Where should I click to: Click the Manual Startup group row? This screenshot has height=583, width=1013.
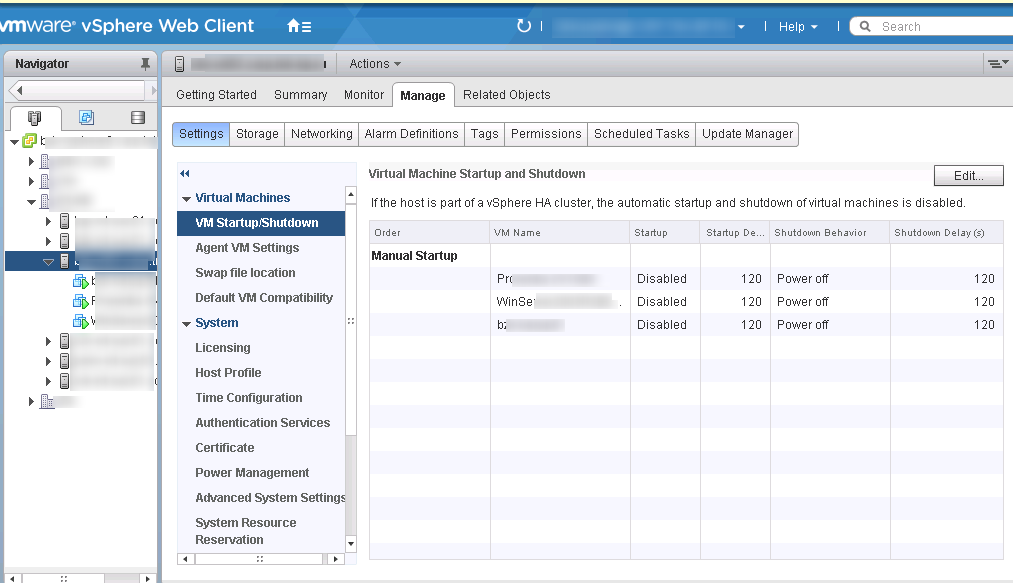[686, 256]
